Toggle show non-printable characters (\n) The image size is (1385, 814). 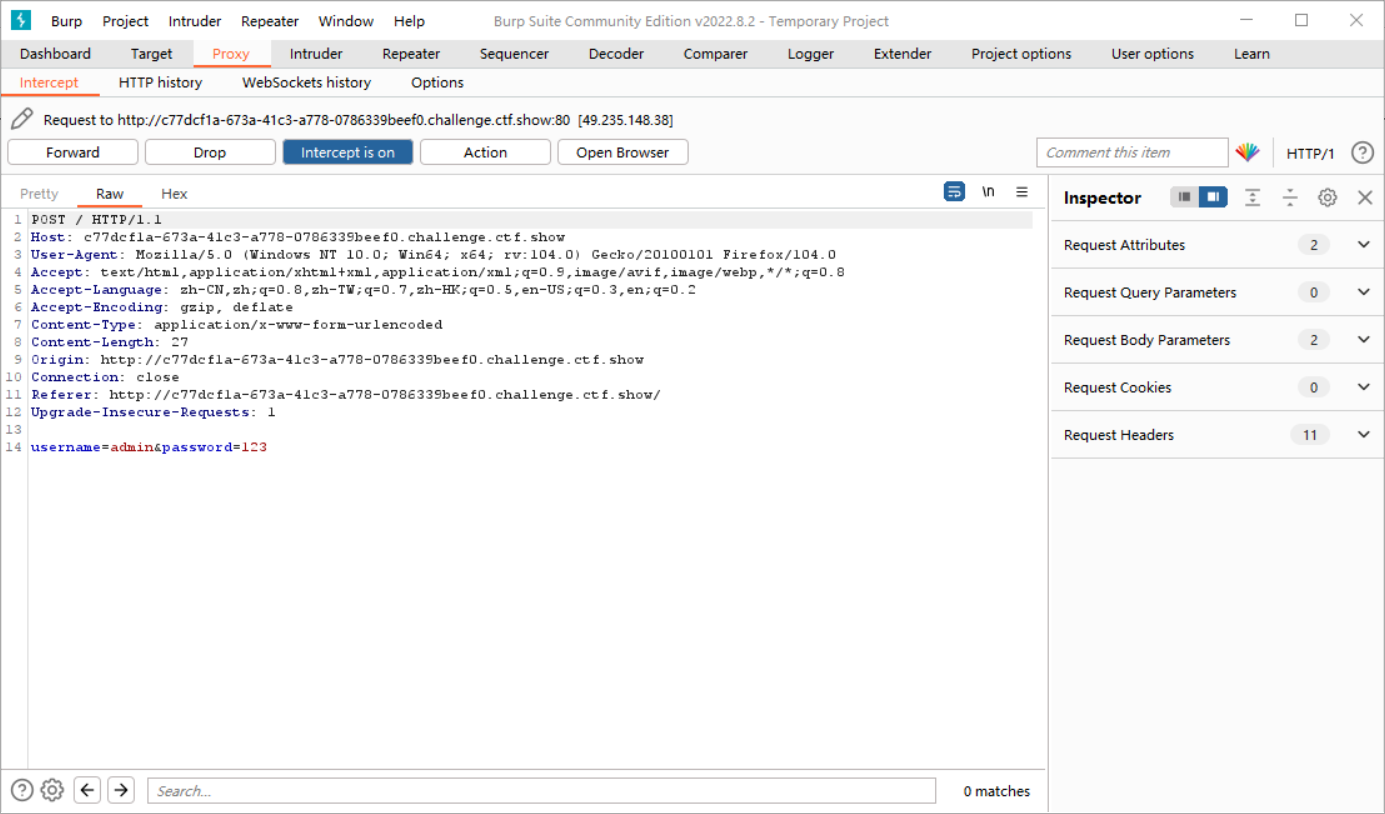point(988,192)
